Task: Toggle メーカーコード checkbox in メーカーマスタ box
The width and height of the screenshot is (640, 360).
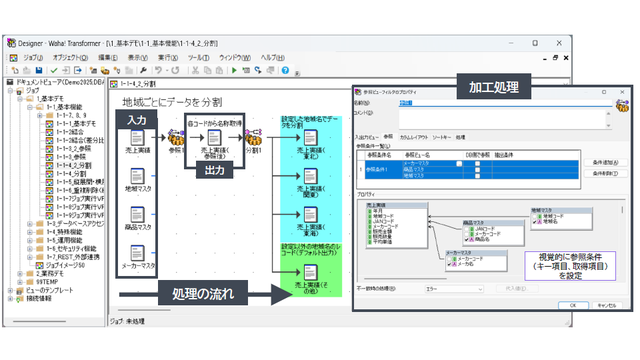Action: pos(449,259)
